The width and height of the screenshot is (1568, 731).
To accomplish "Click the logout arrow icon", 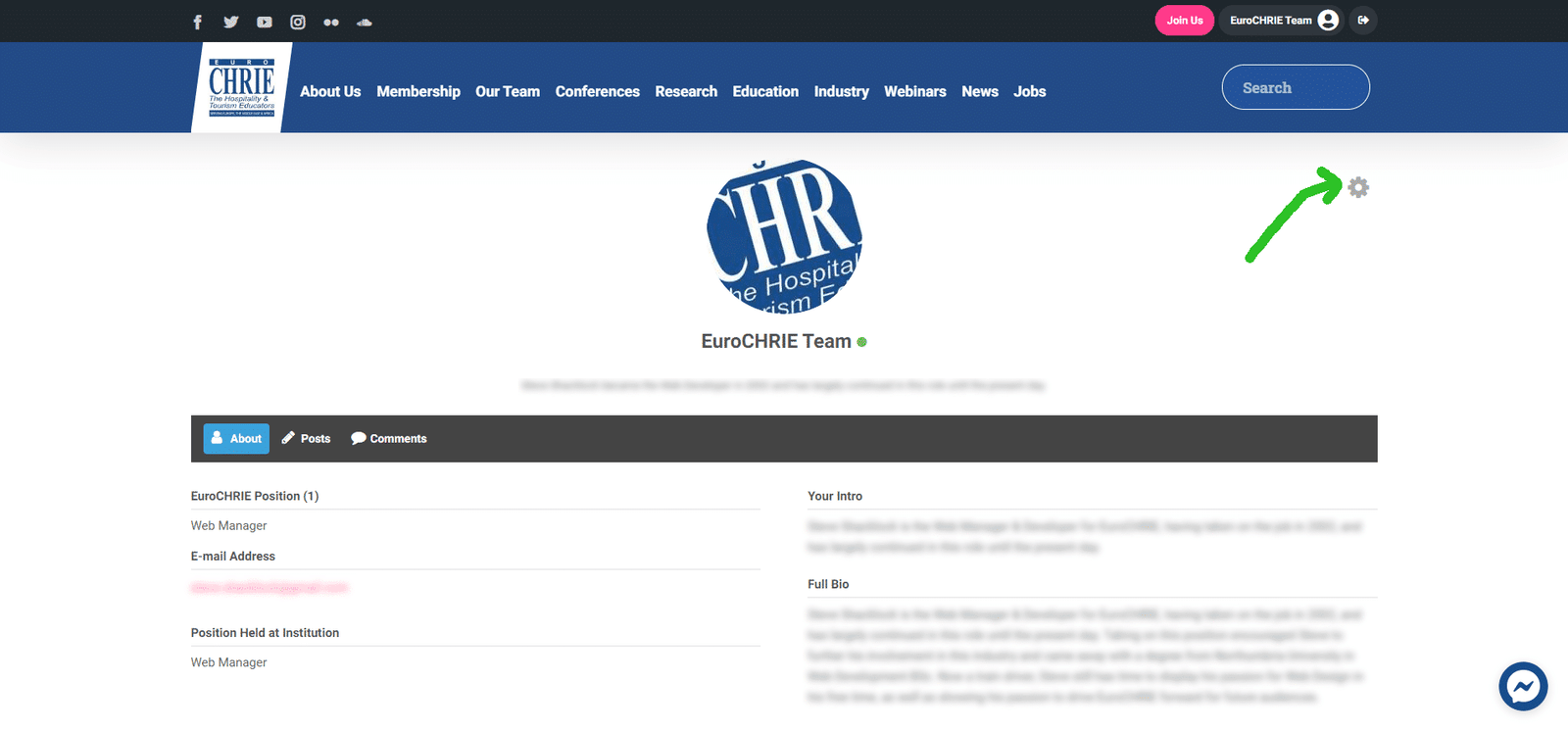I will pyautogui.click(x=1363, y=21).
